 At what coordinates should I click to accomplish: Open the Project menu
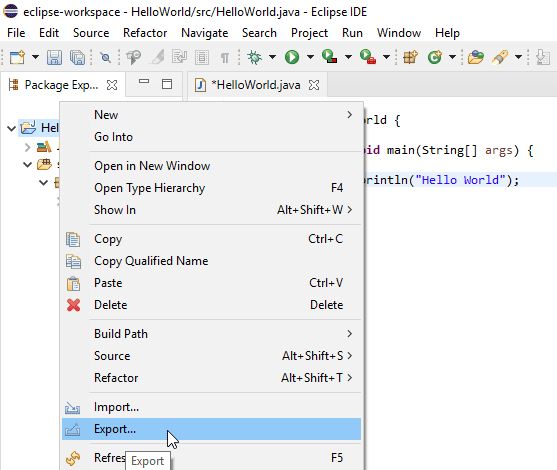tap(309, 33)
